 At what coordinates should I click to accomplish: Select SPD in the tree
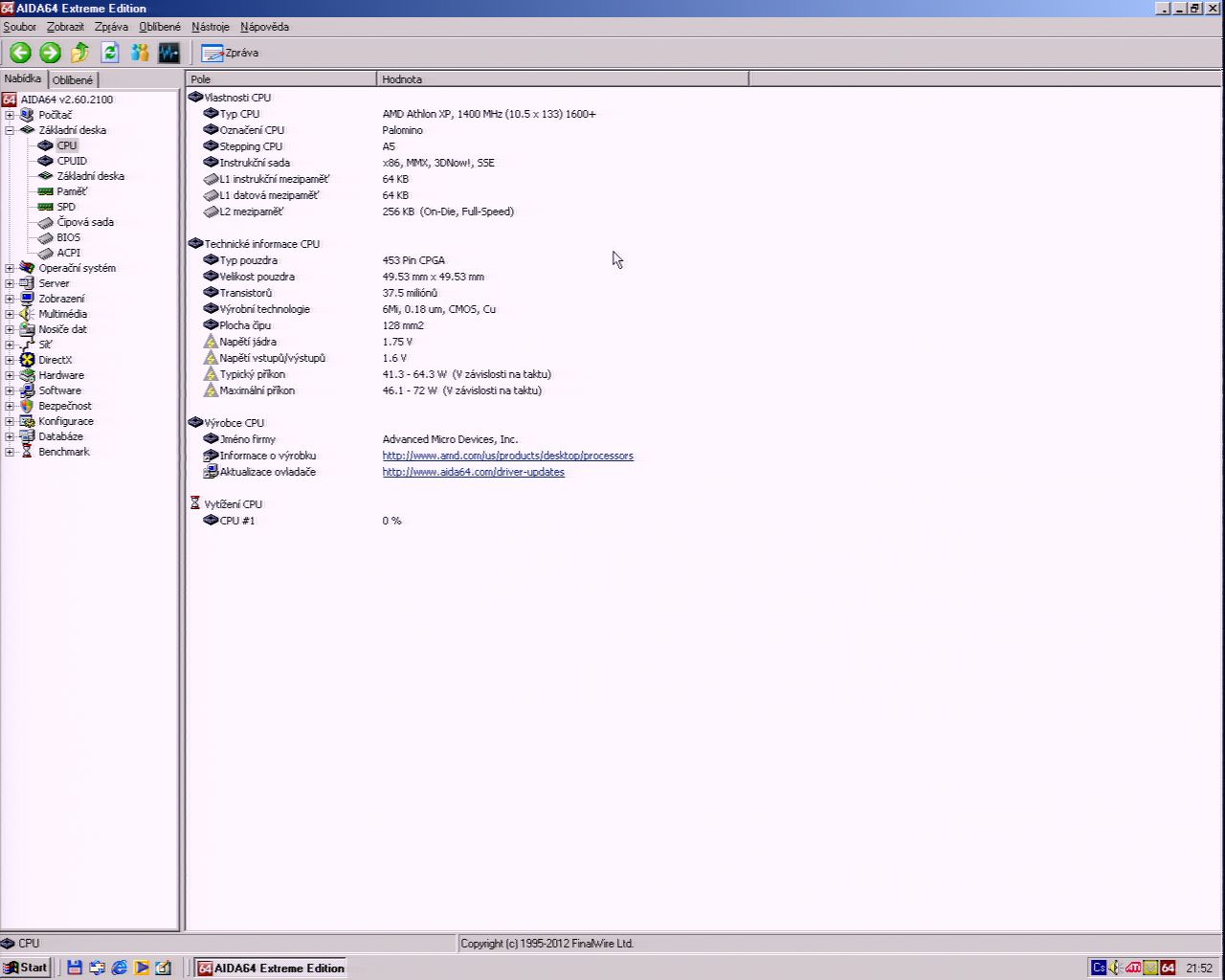point(66,207)
